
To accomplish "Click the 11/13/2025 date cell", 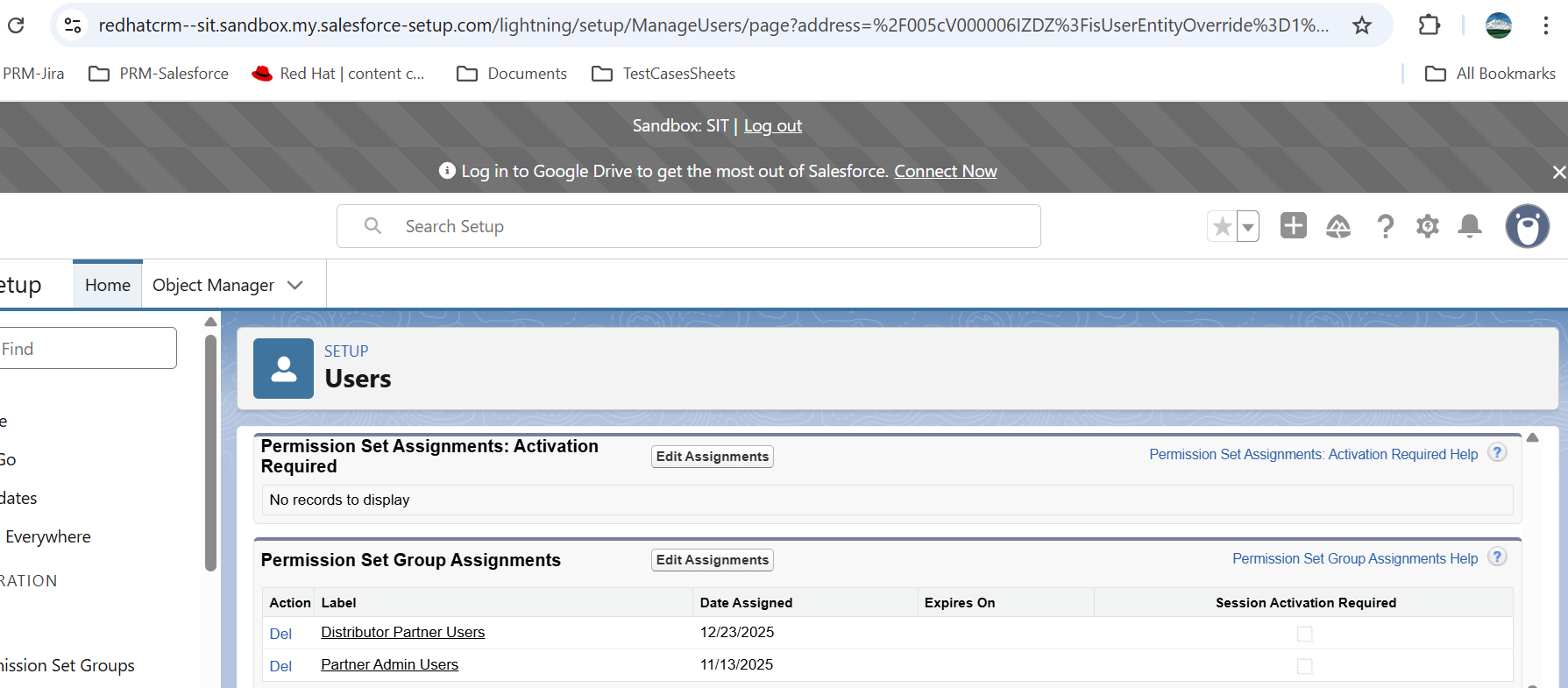I will [x=736, y=664].
